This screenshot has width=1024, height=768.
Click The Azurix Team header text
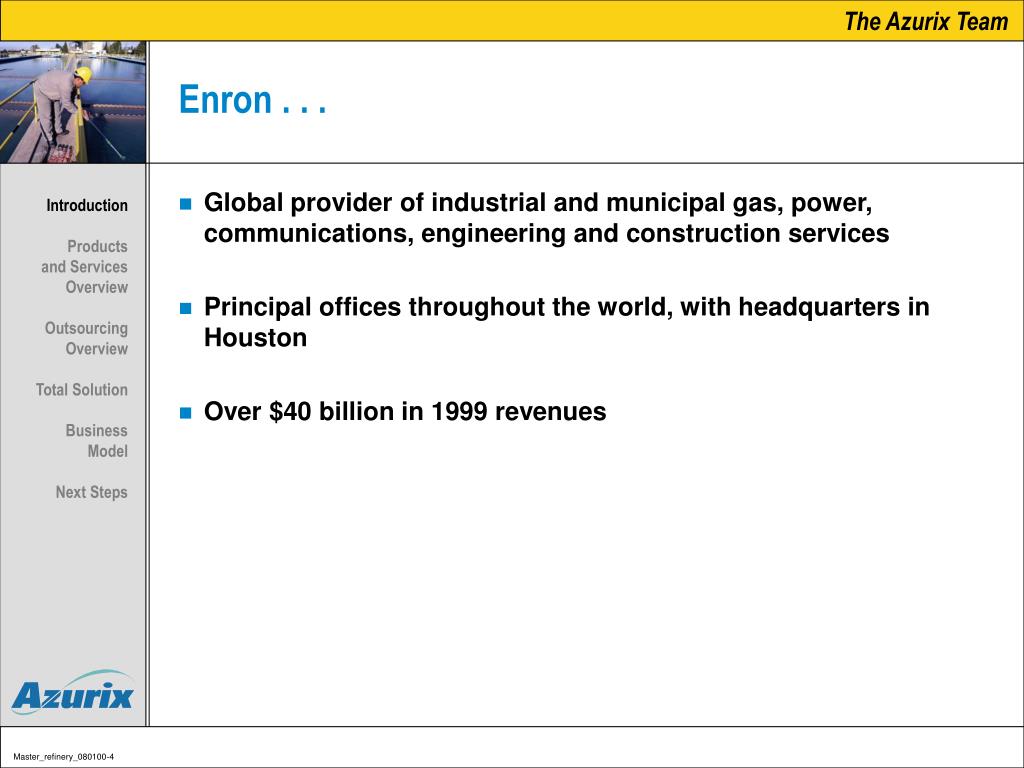pyautogui.click(x=926, y=22)
